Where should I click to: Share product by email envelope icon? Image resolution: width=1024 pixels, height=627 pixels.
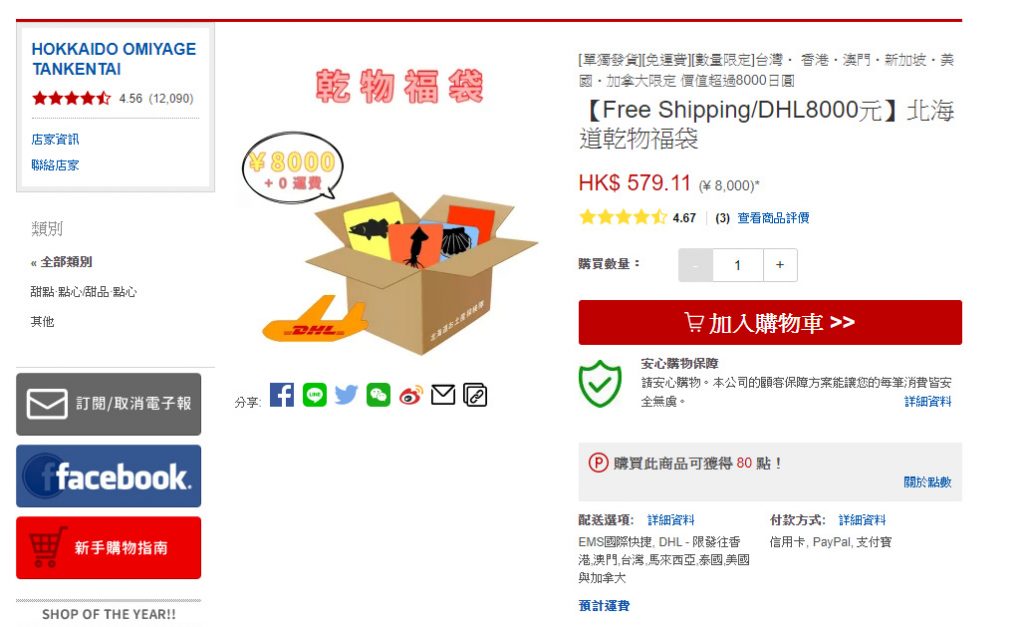point(443,395)
